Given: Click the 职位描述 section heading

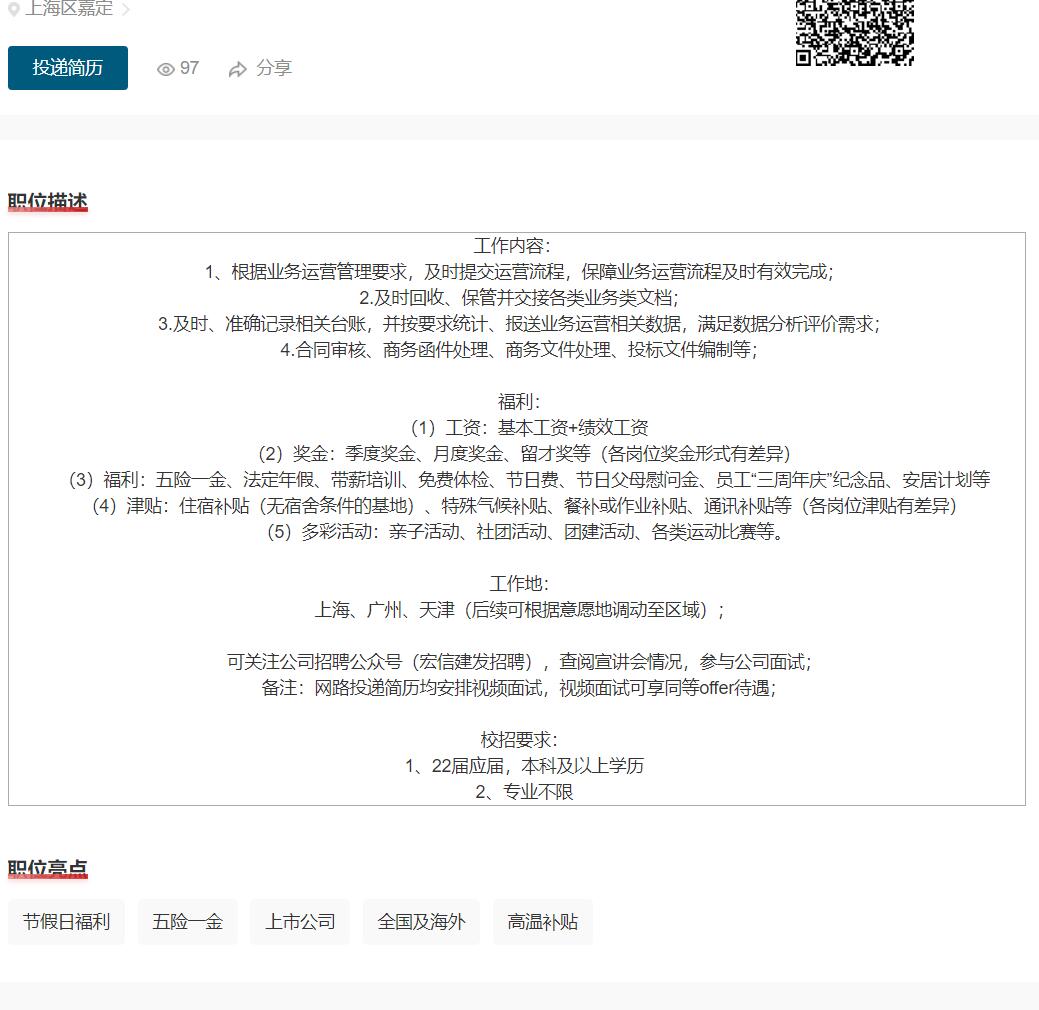Looking at the screenshot, I should [48, 201].
